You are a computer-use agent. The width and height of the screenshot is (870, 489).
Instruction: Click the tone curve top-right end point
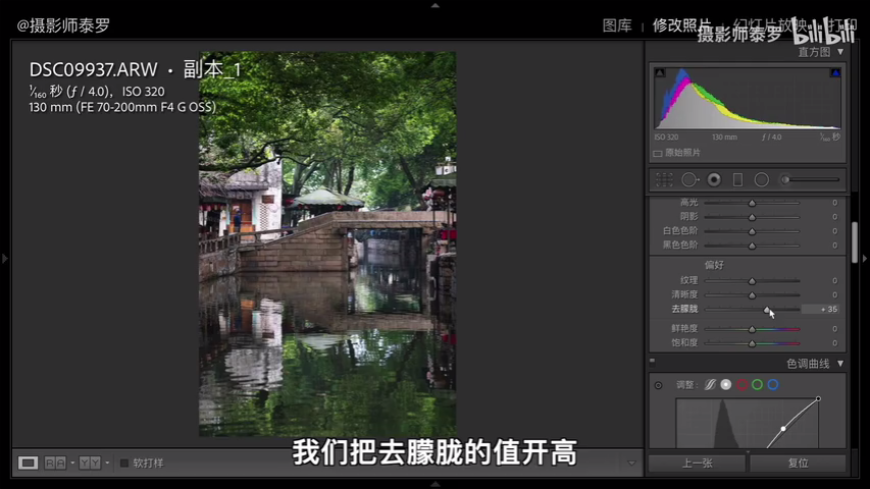click(x=818, y=399)
